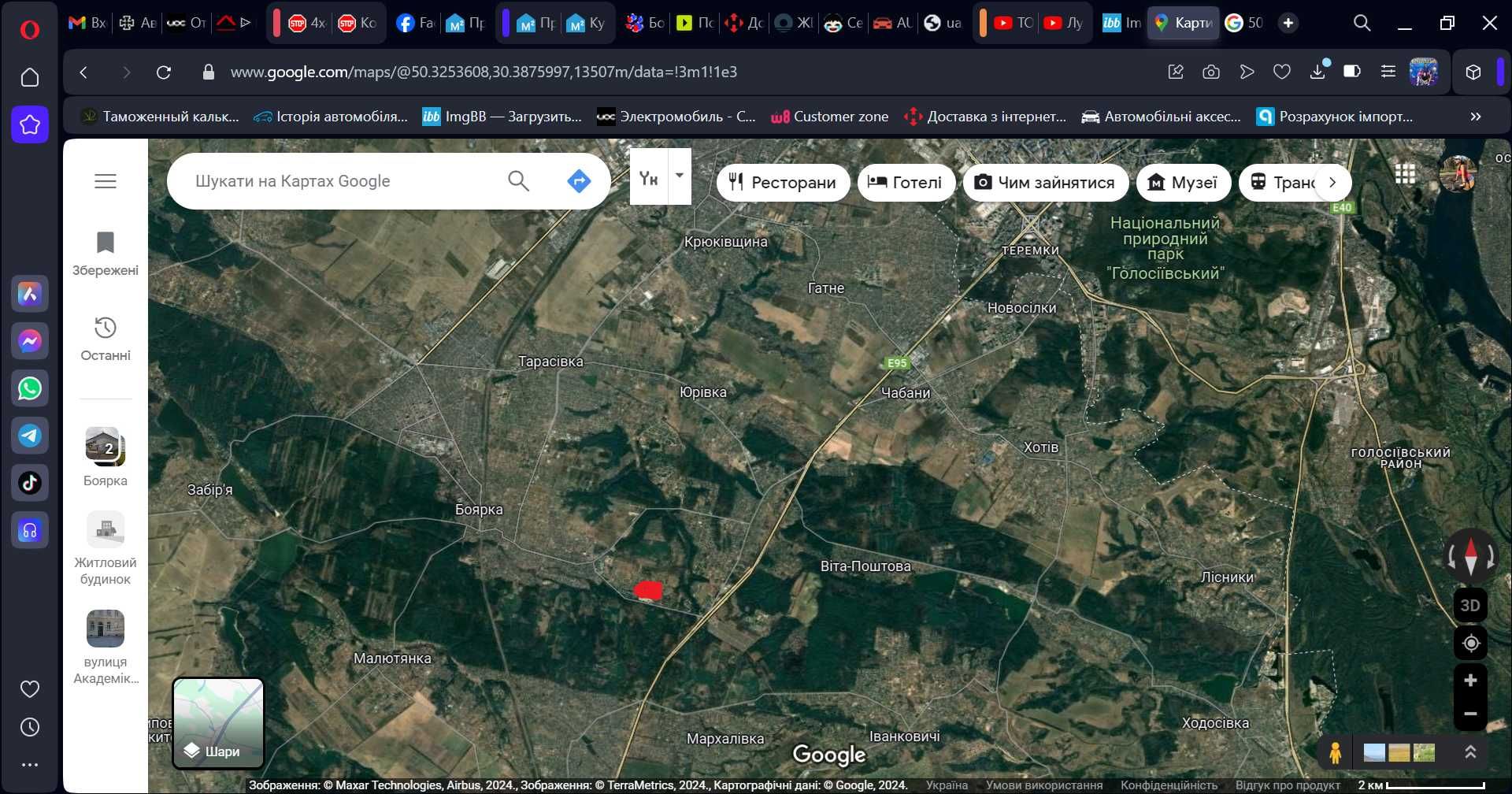
Task: Open Таможенный кальк bookmark
Action: point(161,117)
